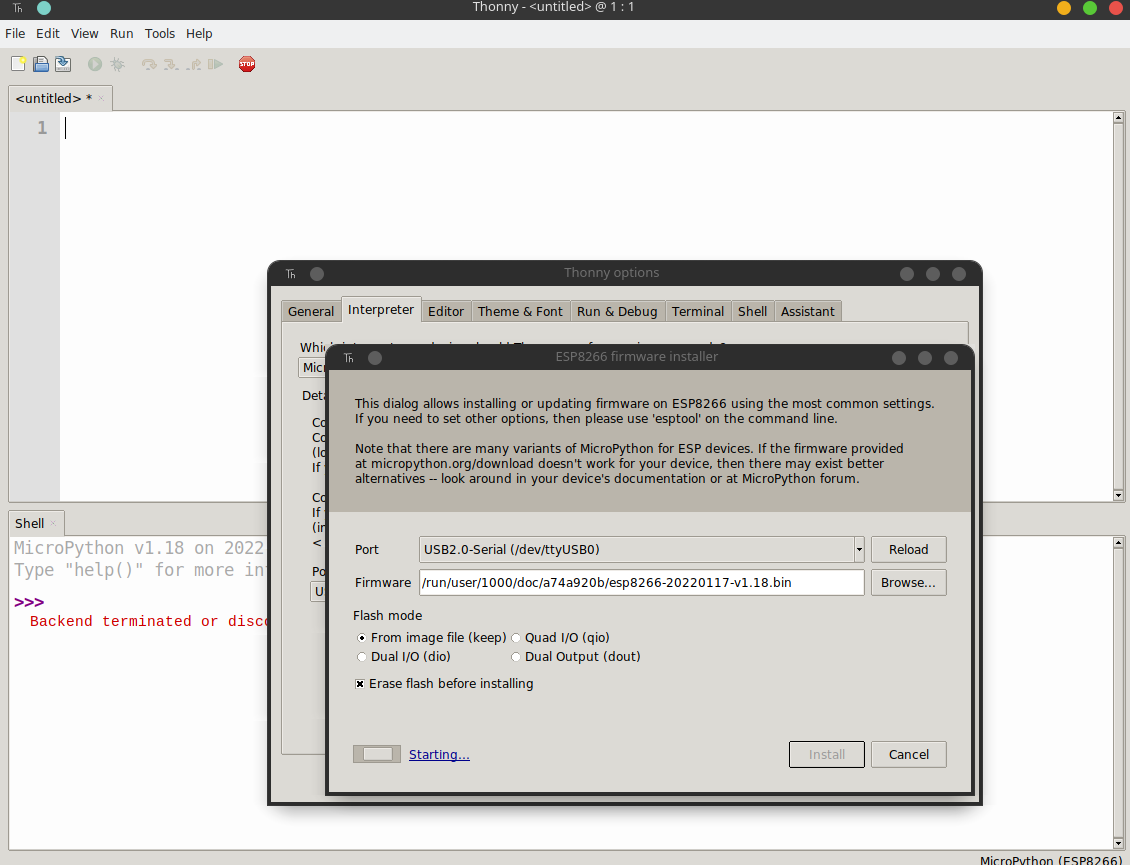This screenshot has height=865, width=1130.
Task: Switch to the Terminal options tab
Action: click(698, 311)
